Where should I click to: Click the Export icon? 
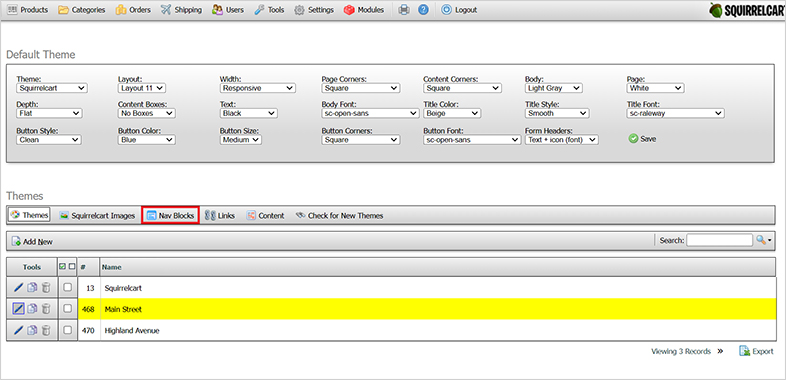pyautogui.click(x=744, y=351)
